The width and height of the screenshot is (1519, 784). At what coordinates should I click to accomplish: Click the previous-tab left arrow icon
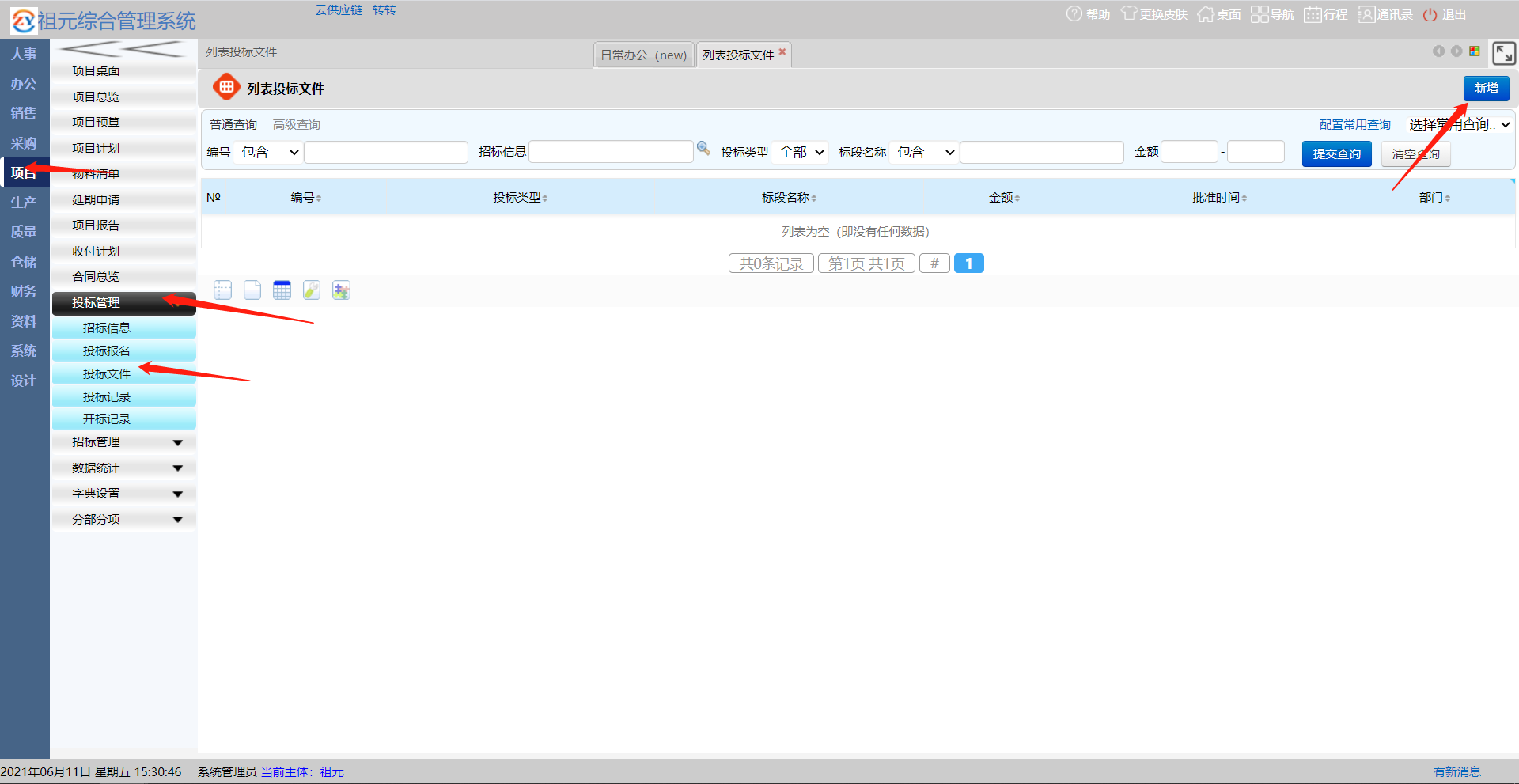coord(1439,51)
